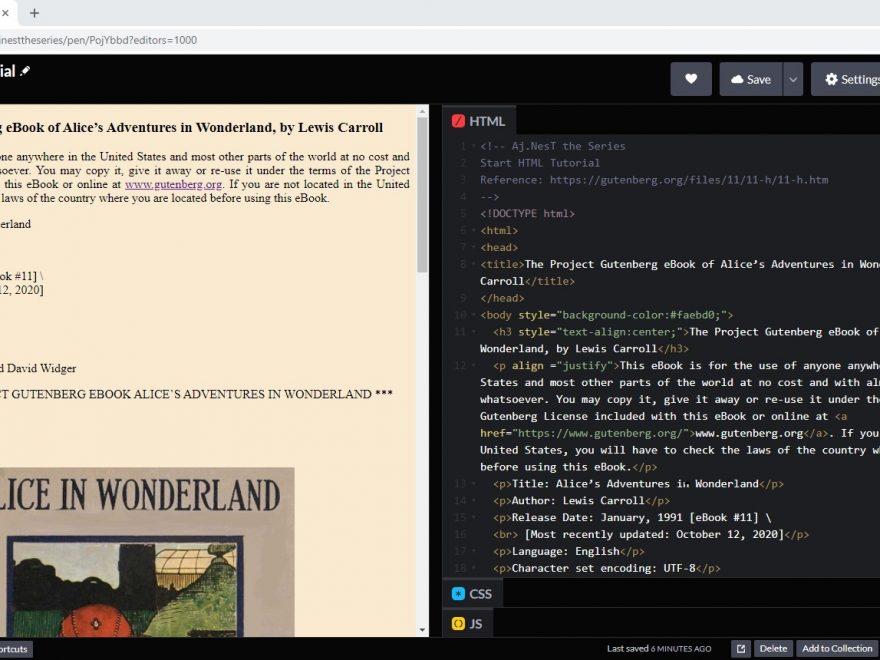Click the yellow JS editor icon
Image resolution: width=880 pixels, height=660 pixels.
458,623
